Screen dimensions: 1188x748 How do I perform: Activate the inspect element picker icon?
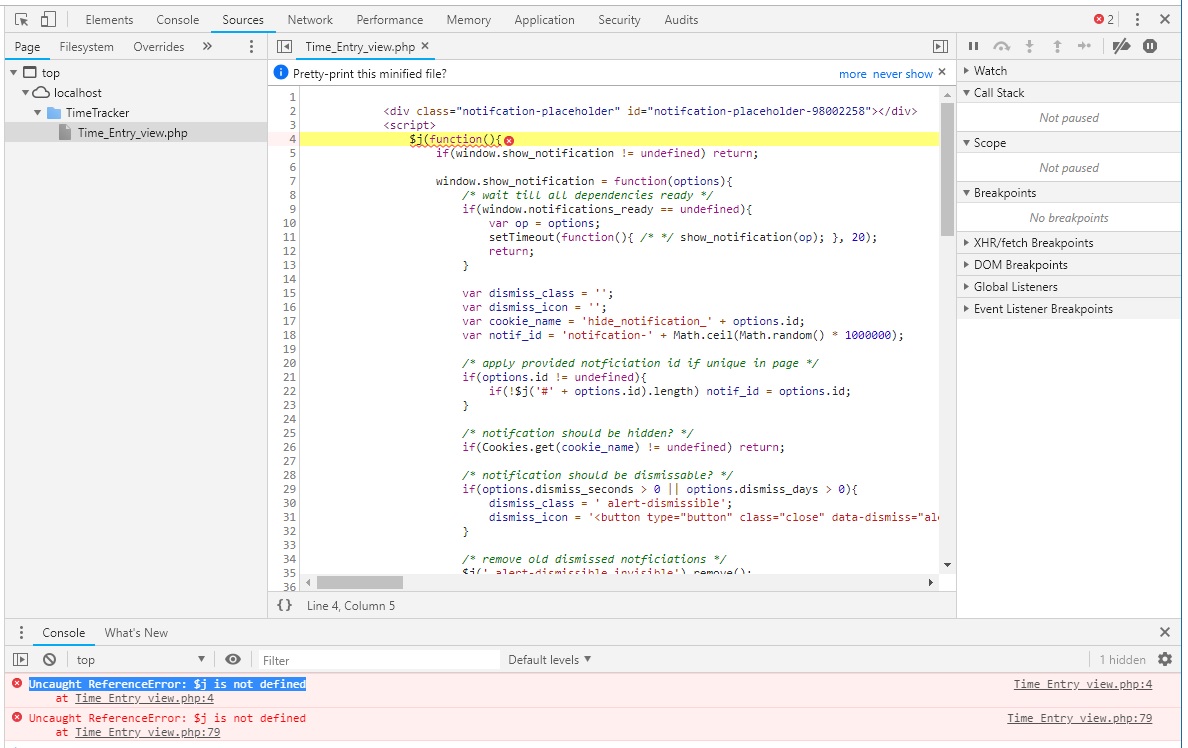(21, 20)
